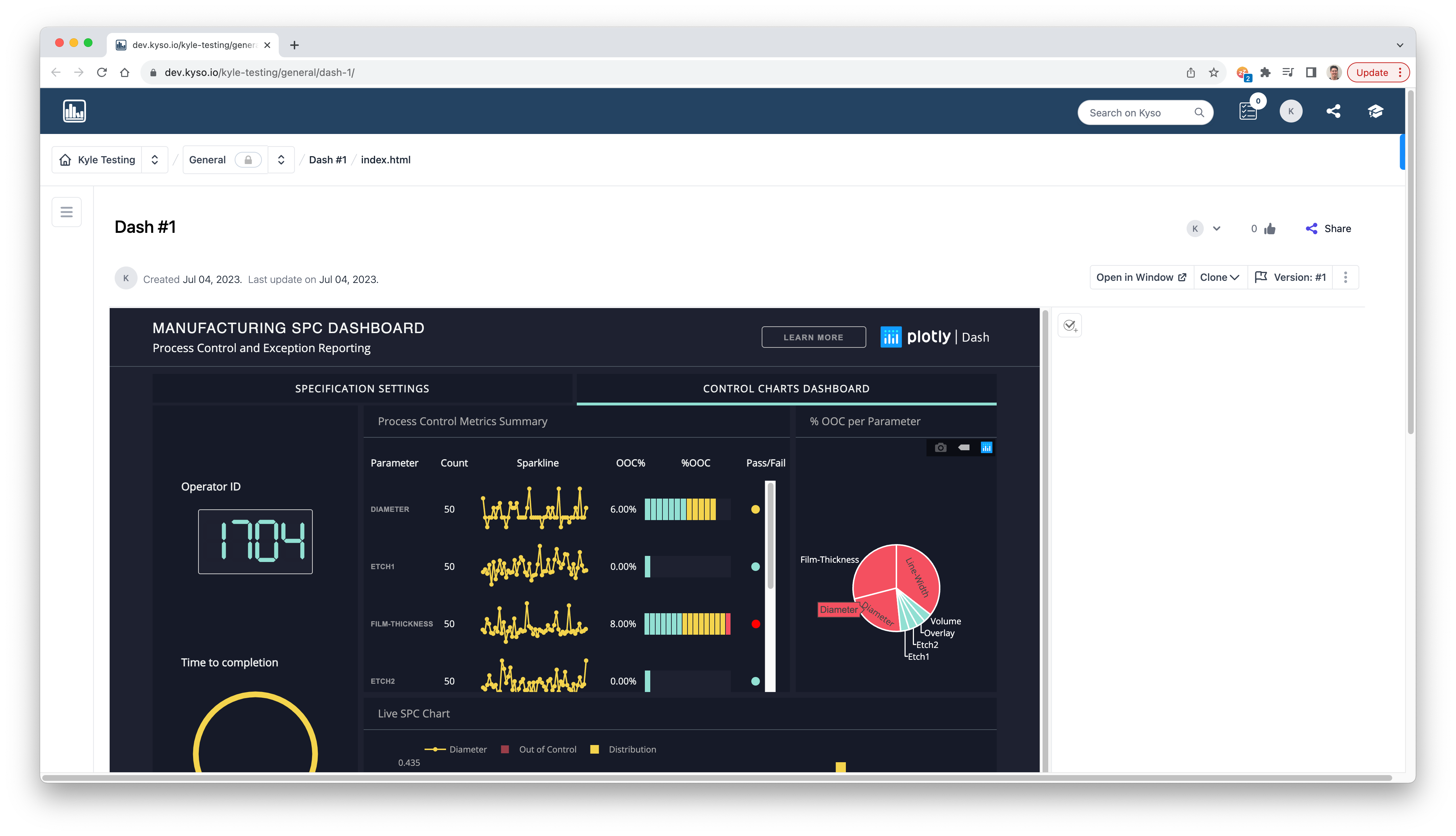This screenshot has height=836, width=1456.
Task: Click the Plotly logo icon in chart modebar
Action: [x=986, y=448]
